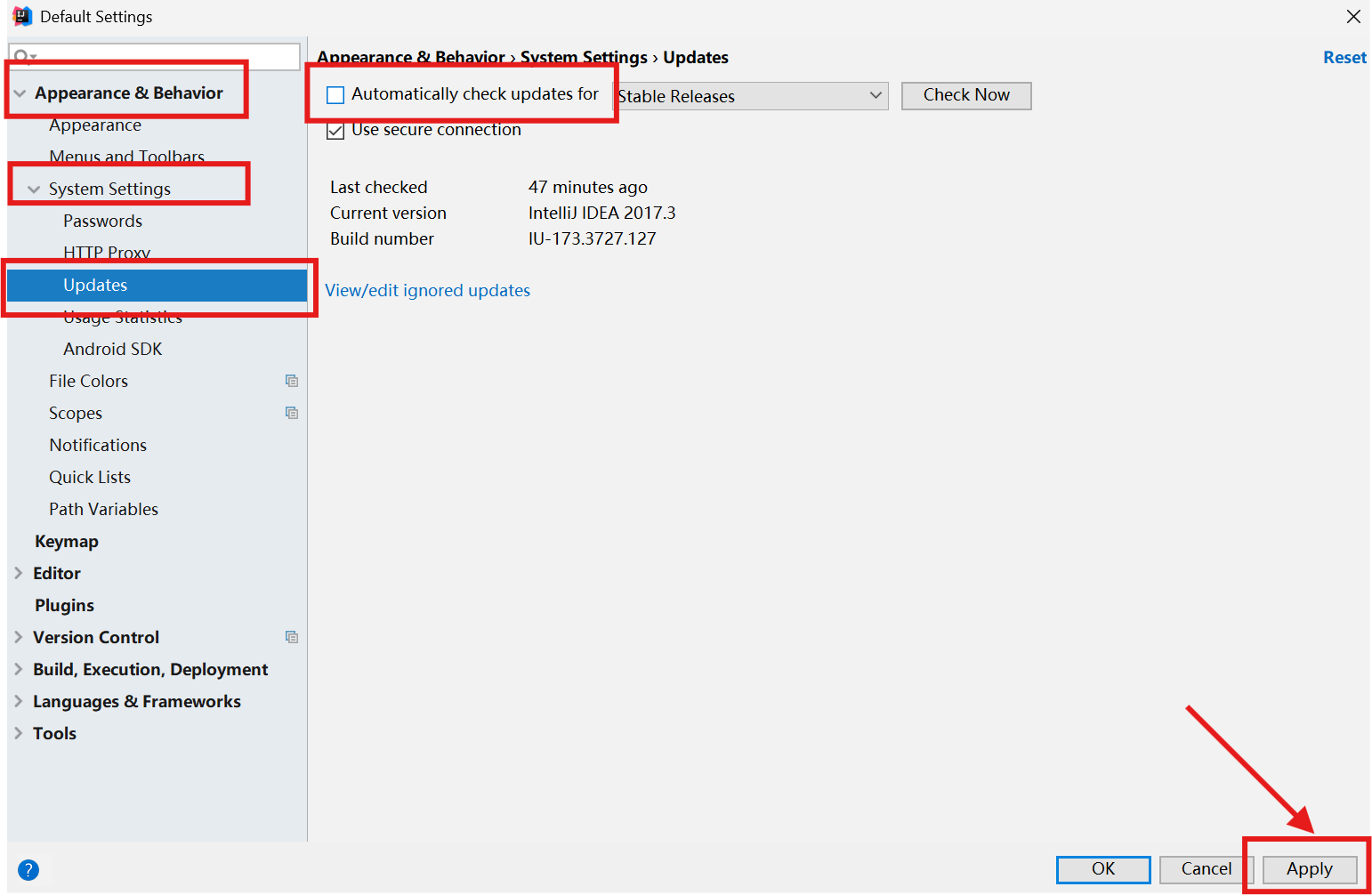Expand Build, Execution, Deployment section
The image size is (1372, 895).
click(19, 669)
